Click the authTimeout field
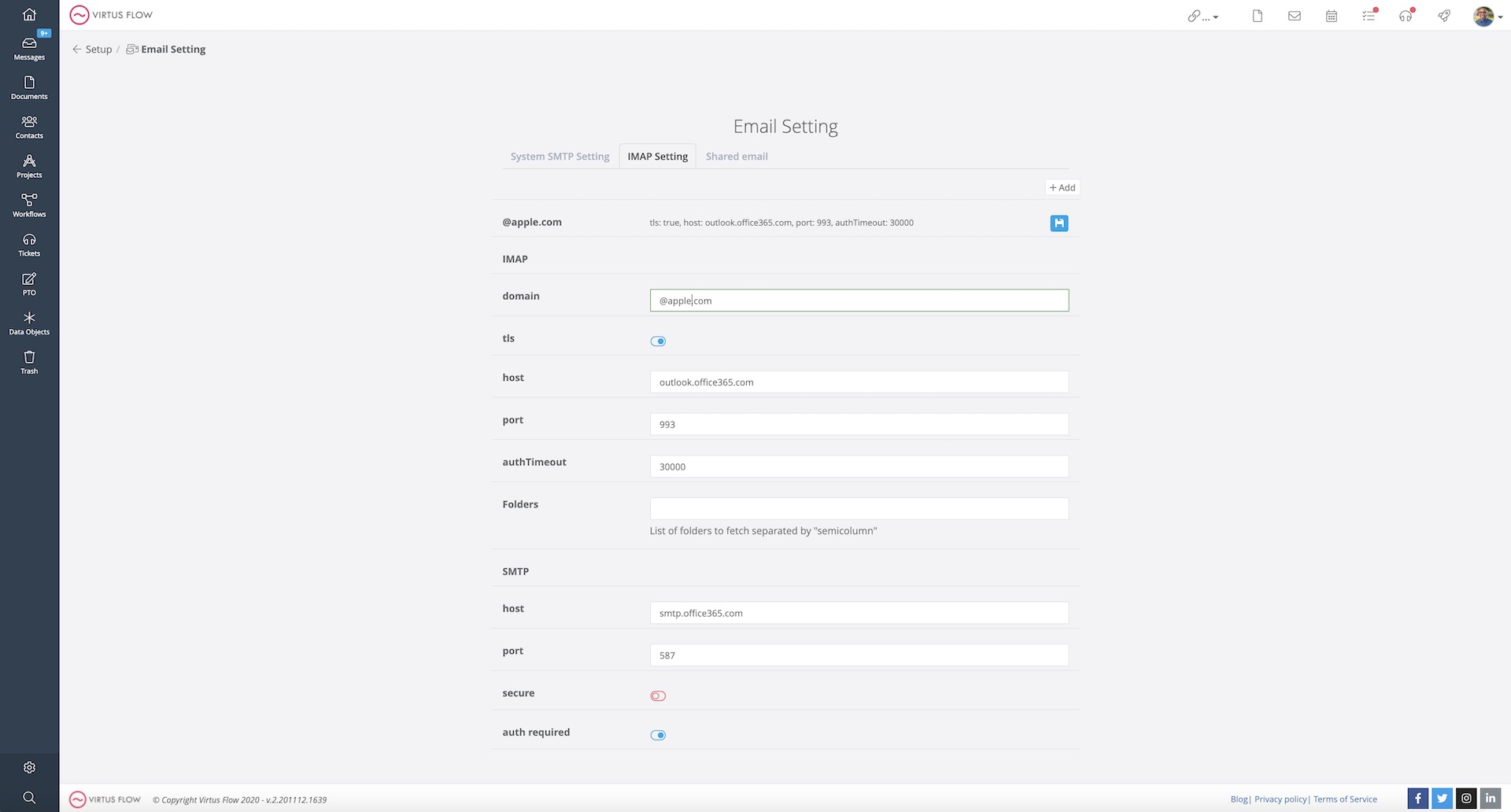This screenshot has width=1511, height=812. click(x=859, y=467)
